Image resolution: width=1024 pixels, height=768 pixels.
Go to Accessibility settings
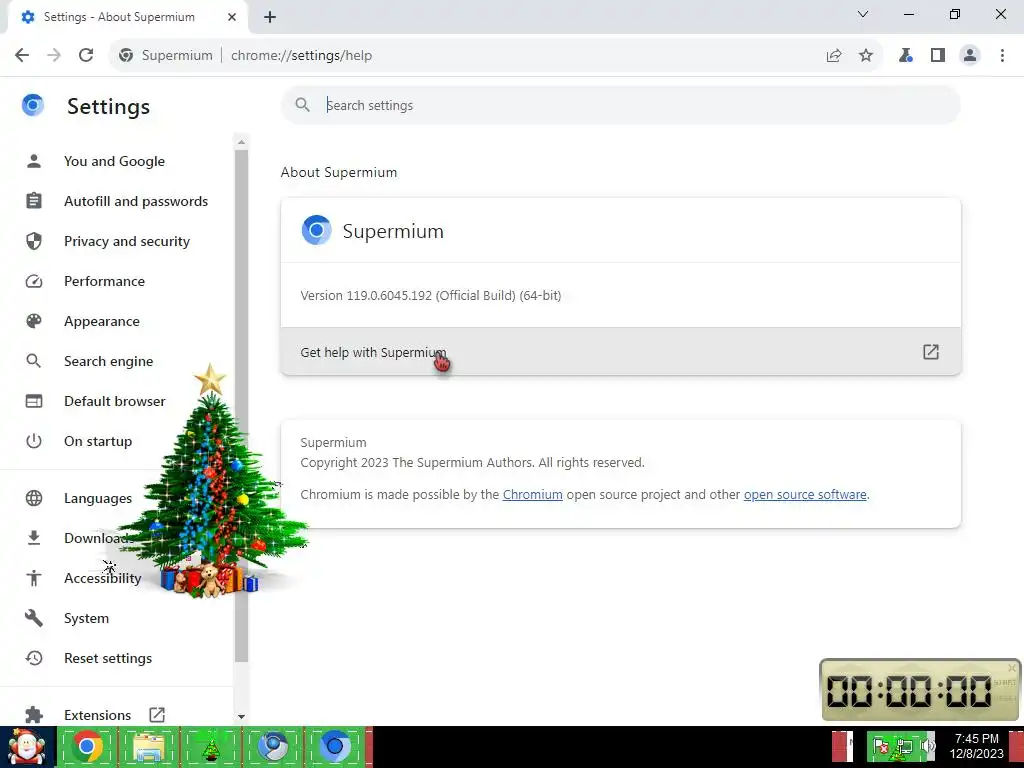coord(103,578)
